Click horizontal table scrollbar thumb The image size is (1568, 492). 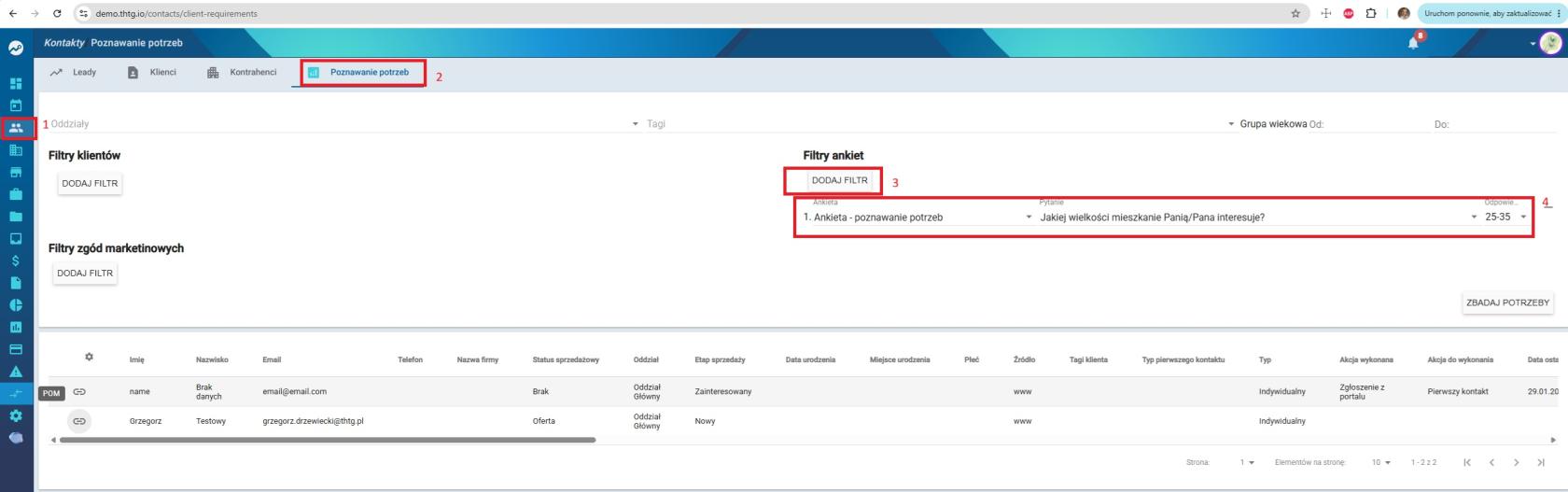(x=327, y=440)
